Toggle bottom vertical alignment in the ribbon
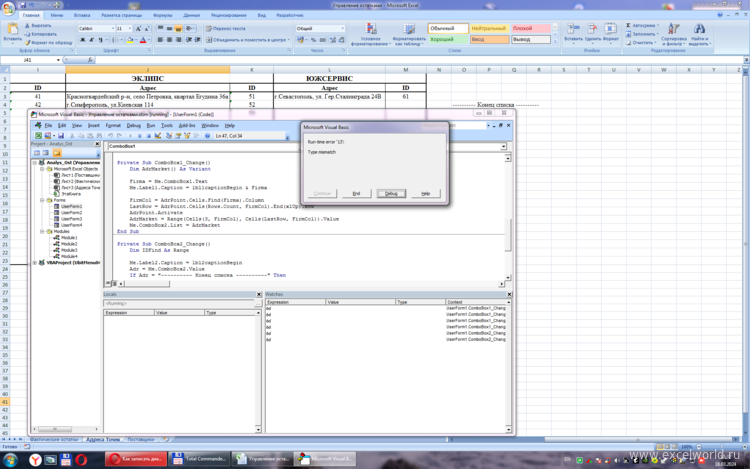This screenshot has height=469, width=750. [x=178, y=29]
